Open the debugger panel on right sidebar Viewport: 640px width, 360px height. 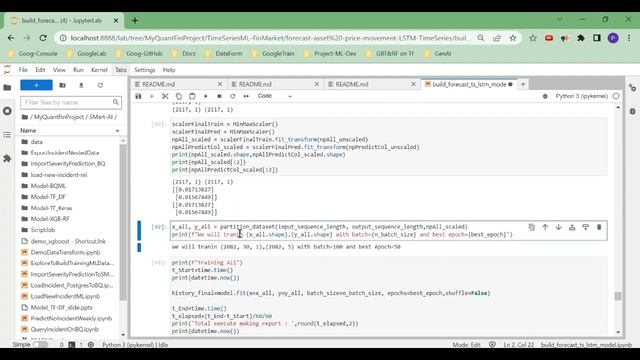pyautogui.click(x=632, y=111)
